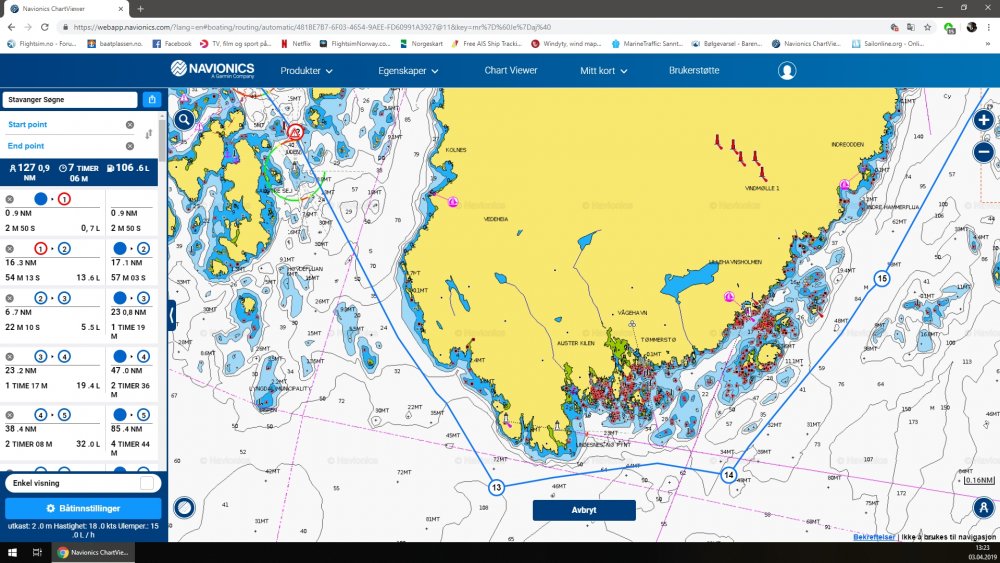Click the Avbryt button
This screenshot has height=563, width=1000.
pos(584,510)
